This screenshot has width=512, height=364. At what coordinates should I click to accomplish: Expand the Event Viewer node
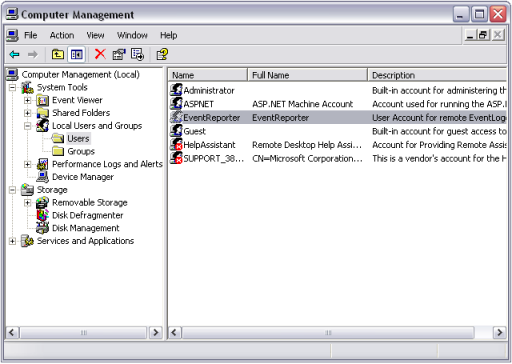pos(28,100)
